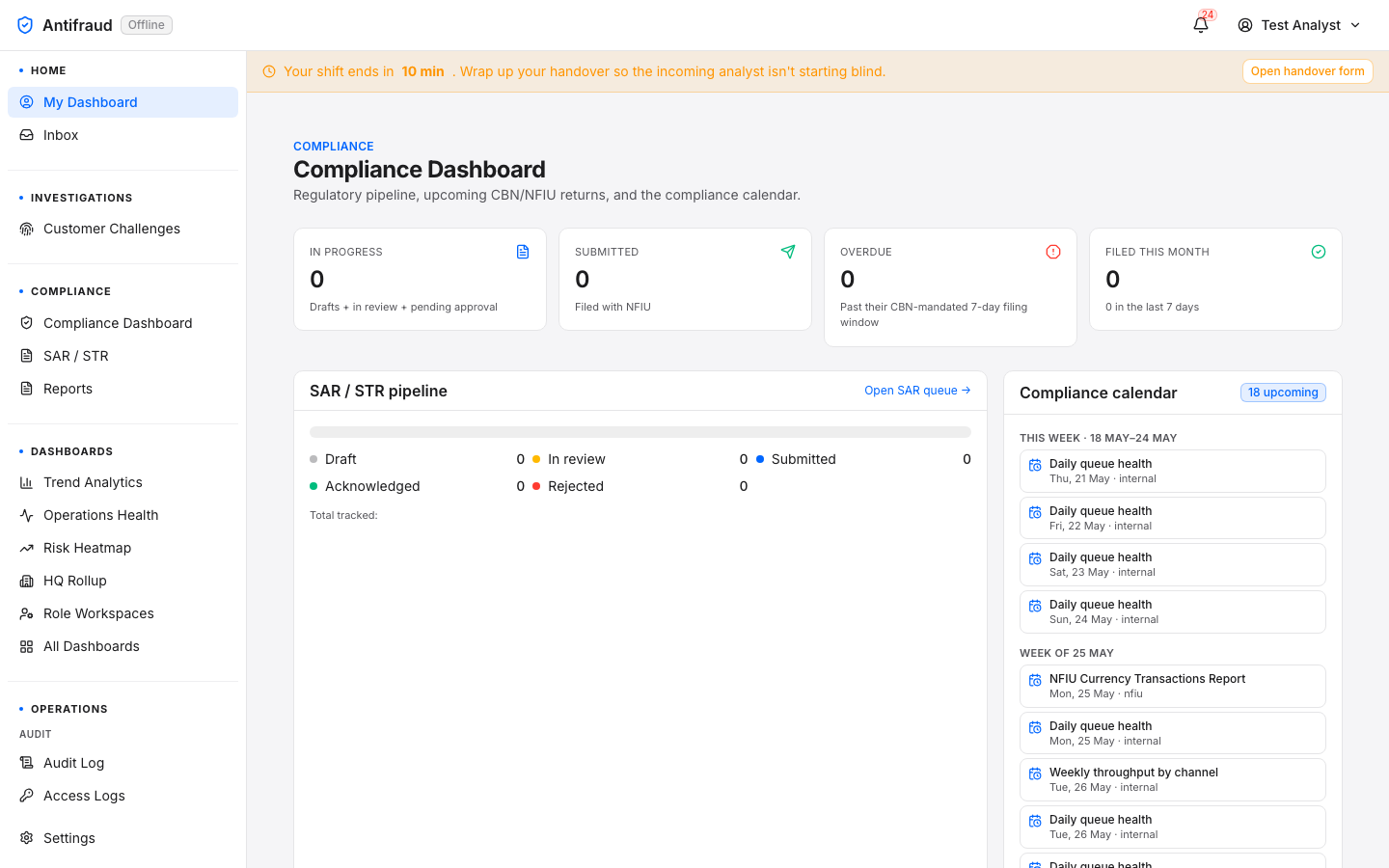Click the My Dashboard person icon

[27, 102]
